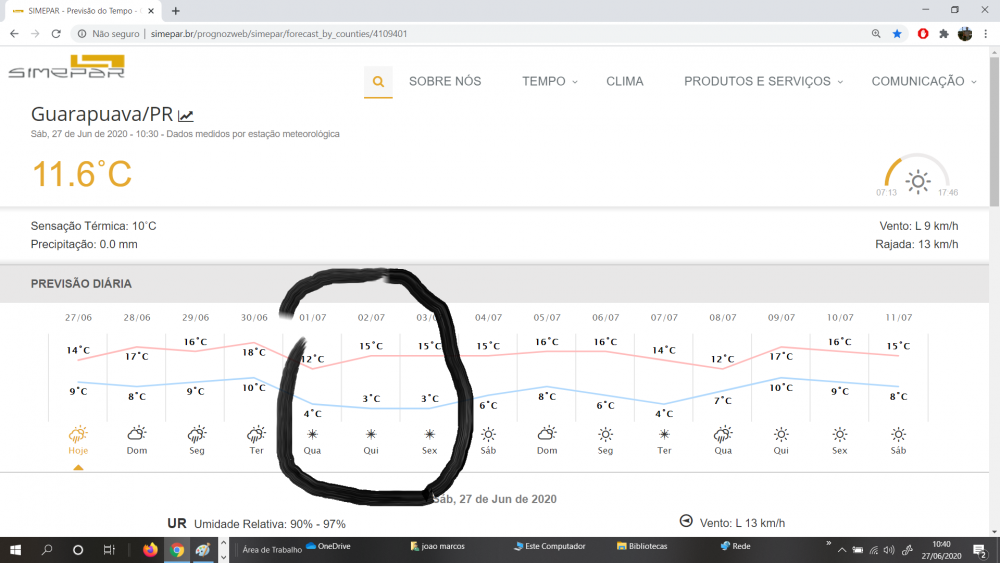Click the SIMEPAR logo

pyautogui.click(x=66, y=67)
